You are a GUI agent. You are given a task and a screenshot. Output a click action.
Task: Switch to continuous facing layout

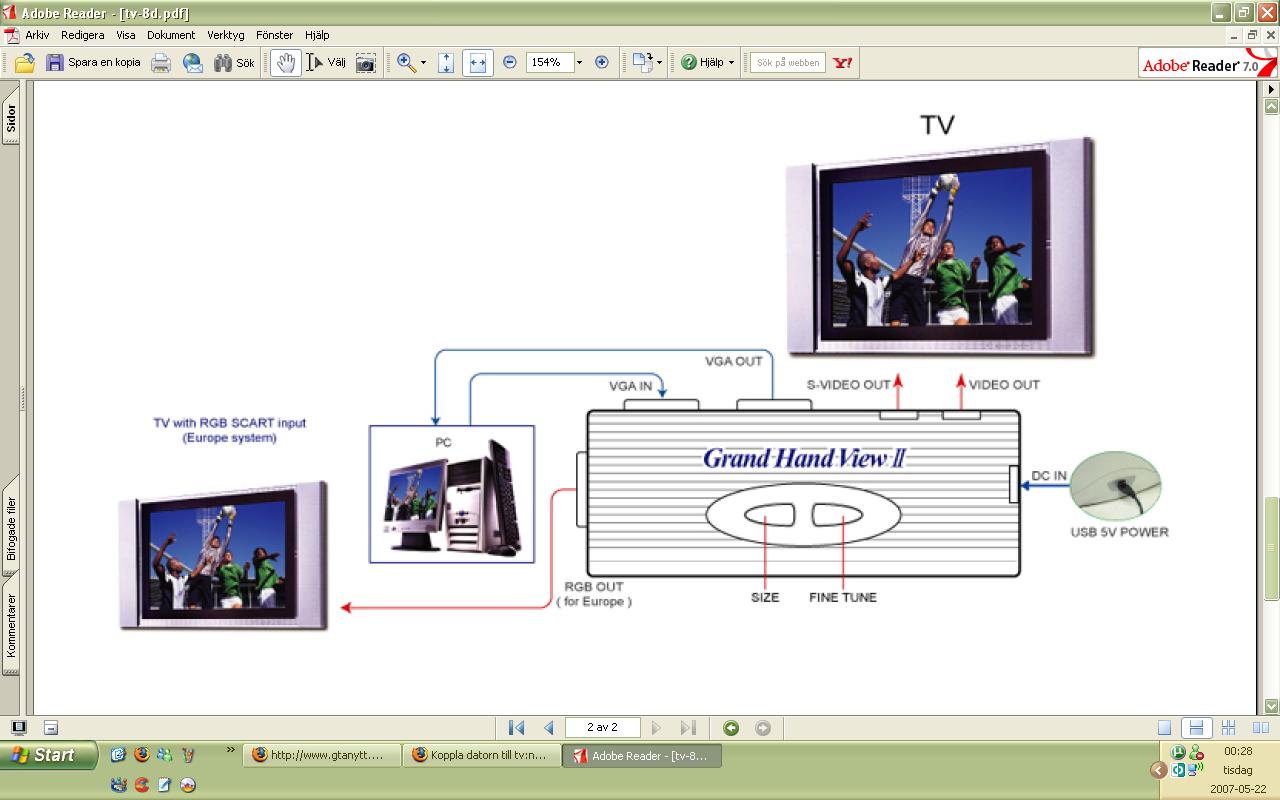click(1228, 728)
